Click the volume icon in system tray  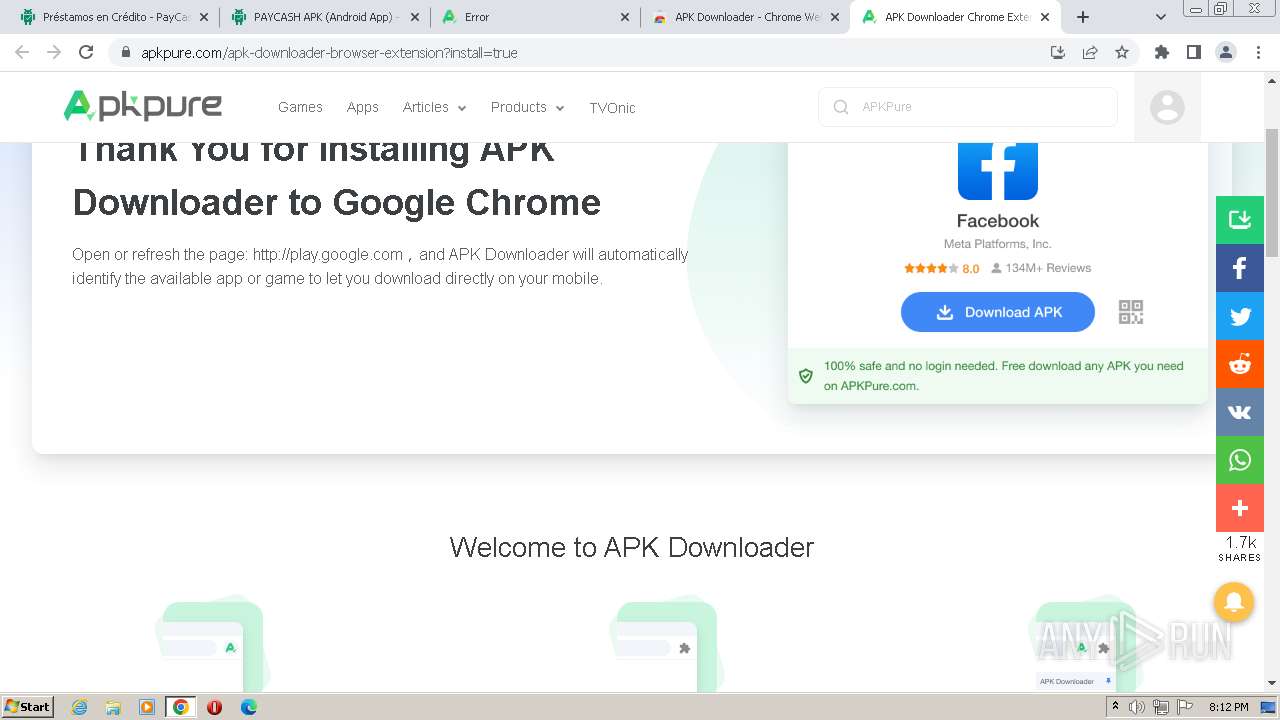click(1137, 707)
